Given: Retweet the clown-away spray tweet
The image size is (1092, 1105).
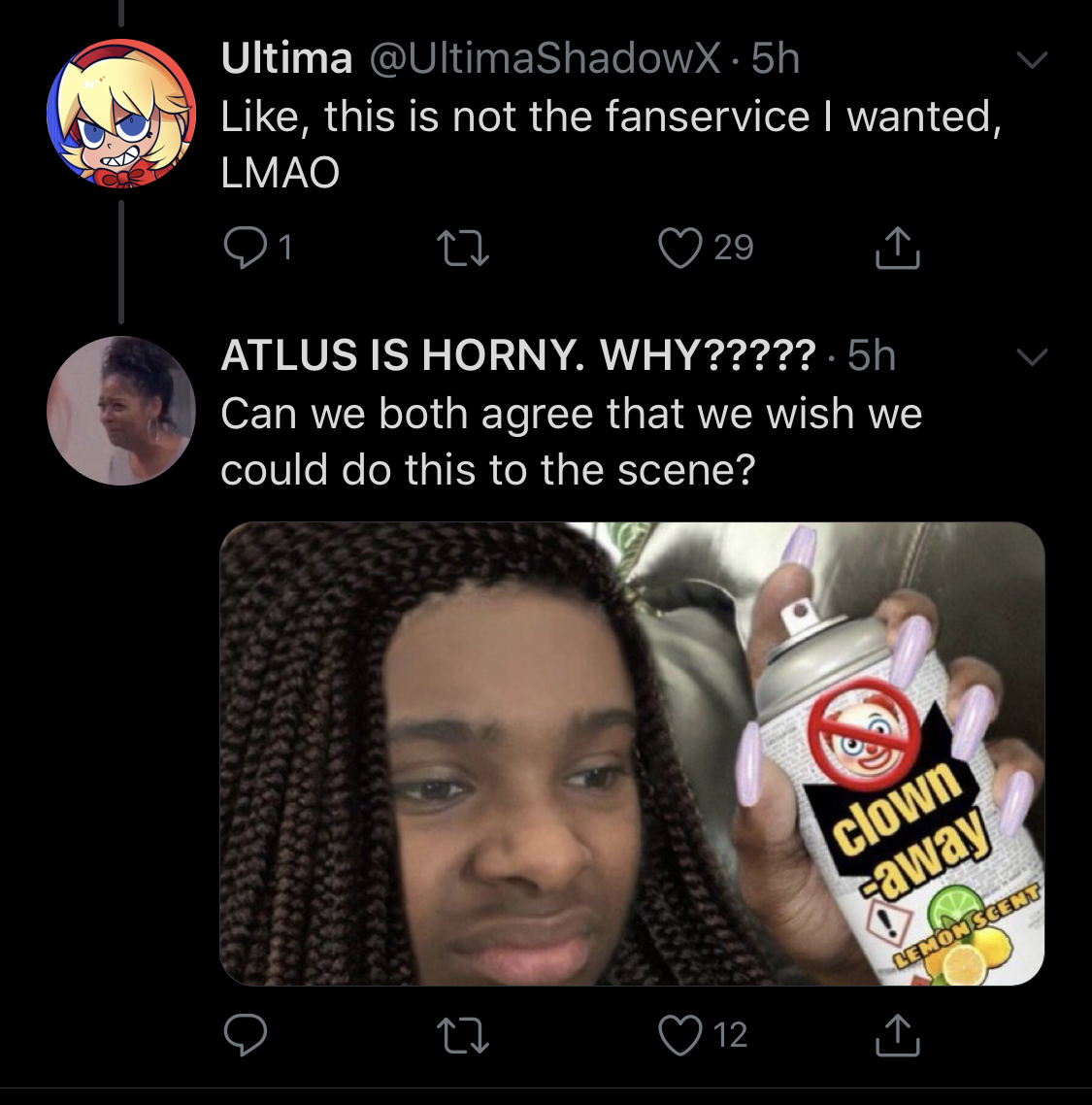Looking at the screenshot, I should tap(463, 1035).
